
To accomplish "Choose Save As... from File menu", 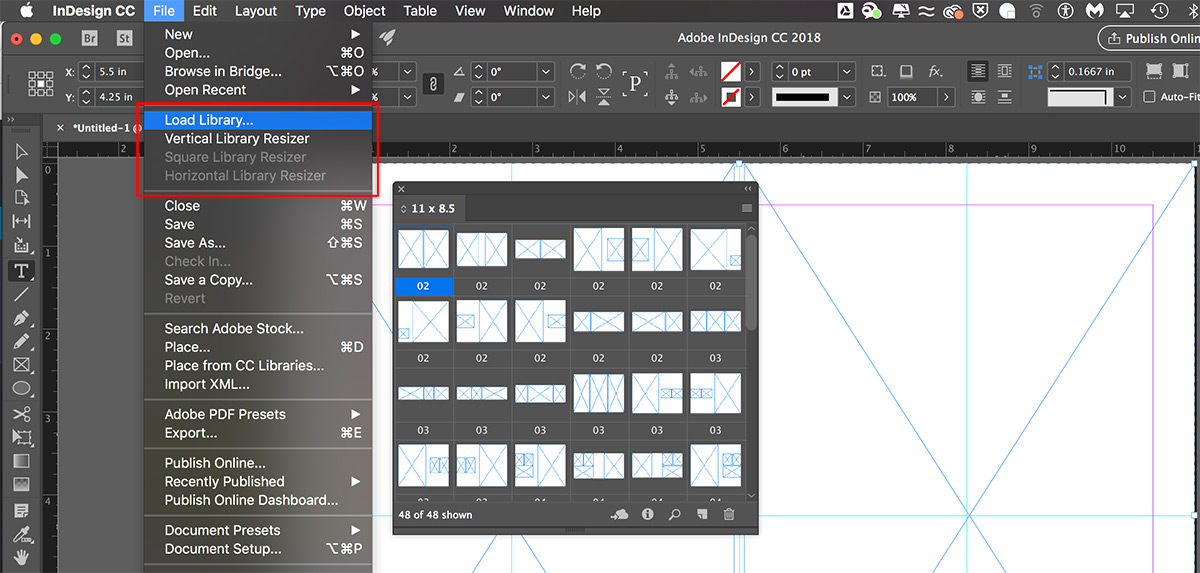I will click(258, 243).
